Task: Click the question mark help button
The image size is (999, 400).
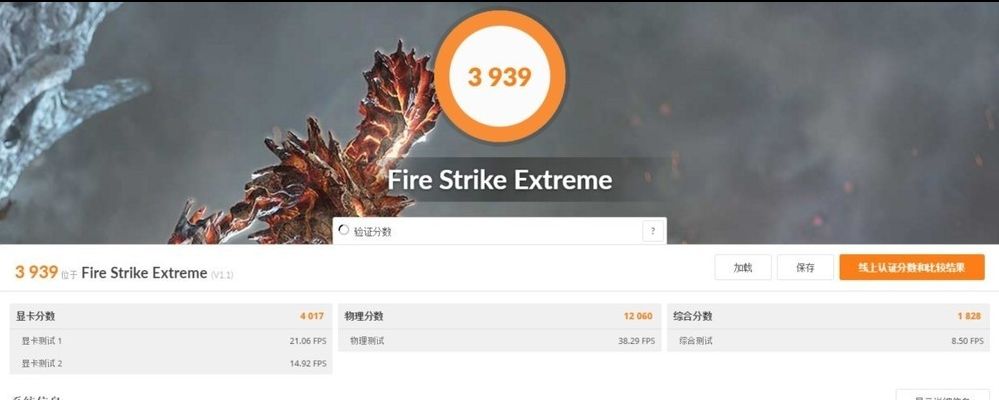Action: tap(652, 232)
